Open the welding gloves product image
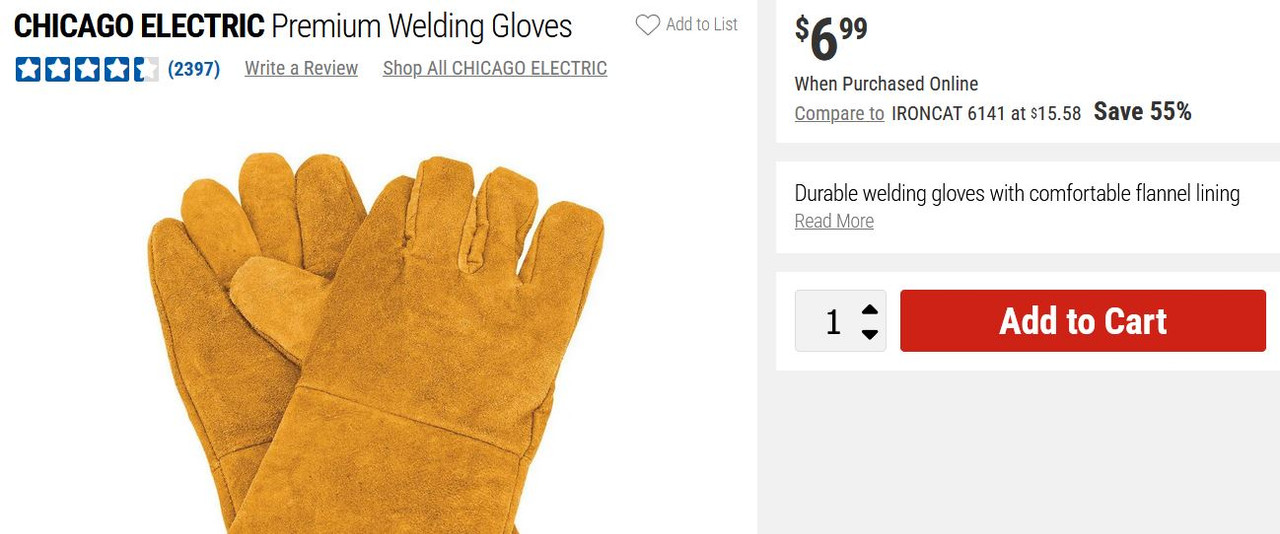Image resolution: width=1280 pixels, height=534 pixels. (377, 340)
